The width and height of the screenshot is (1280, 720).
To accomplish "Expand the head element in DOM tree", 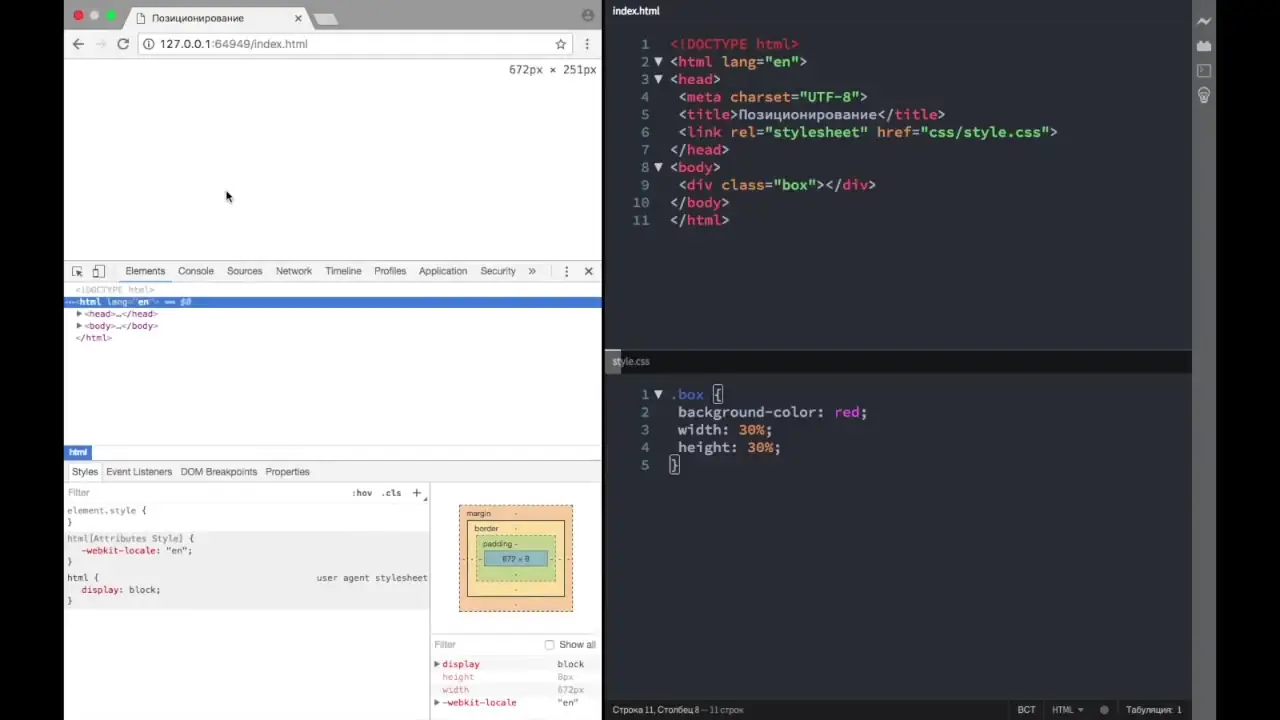I will (79, 314).
